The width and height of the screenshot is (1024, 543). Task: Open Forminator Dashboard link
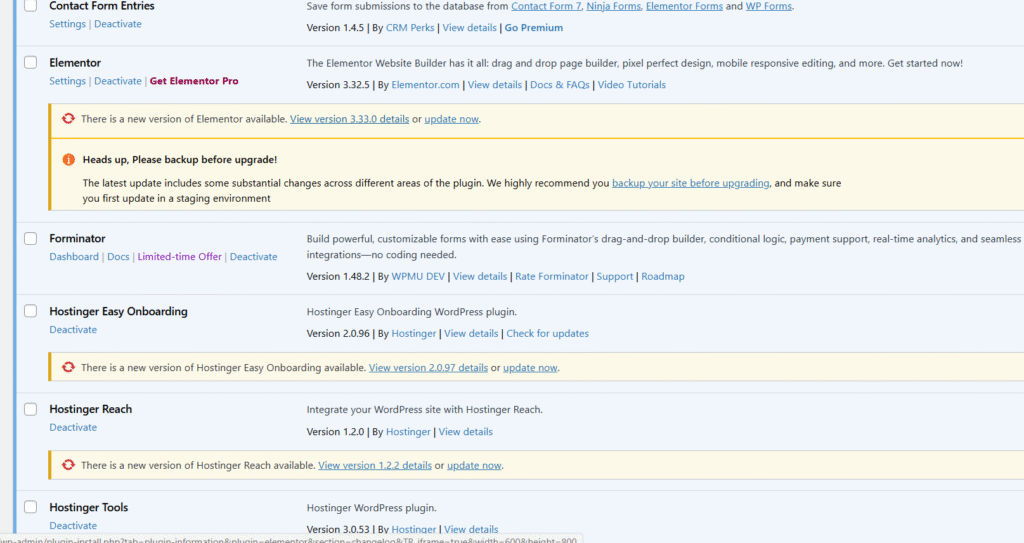74,257
